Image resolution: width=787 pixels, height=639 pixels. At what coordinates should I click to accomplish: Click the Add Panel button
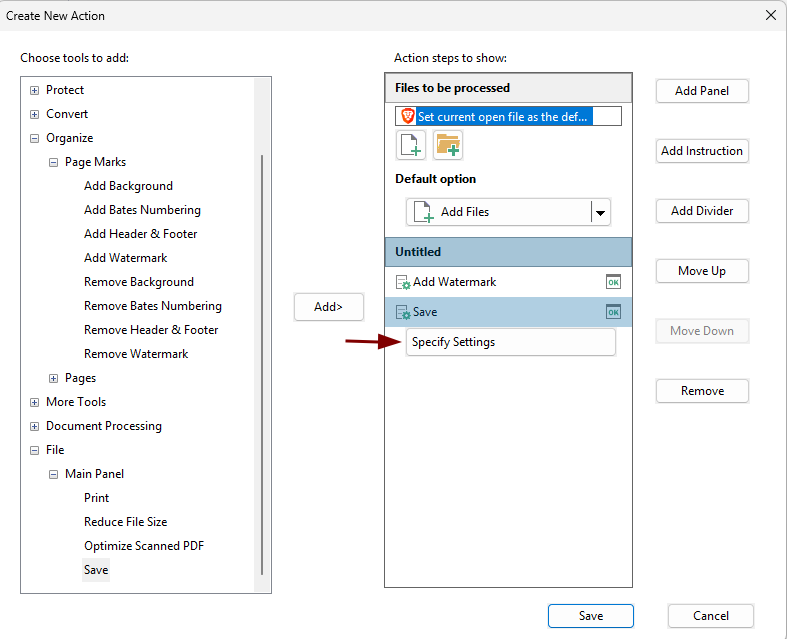702,91
